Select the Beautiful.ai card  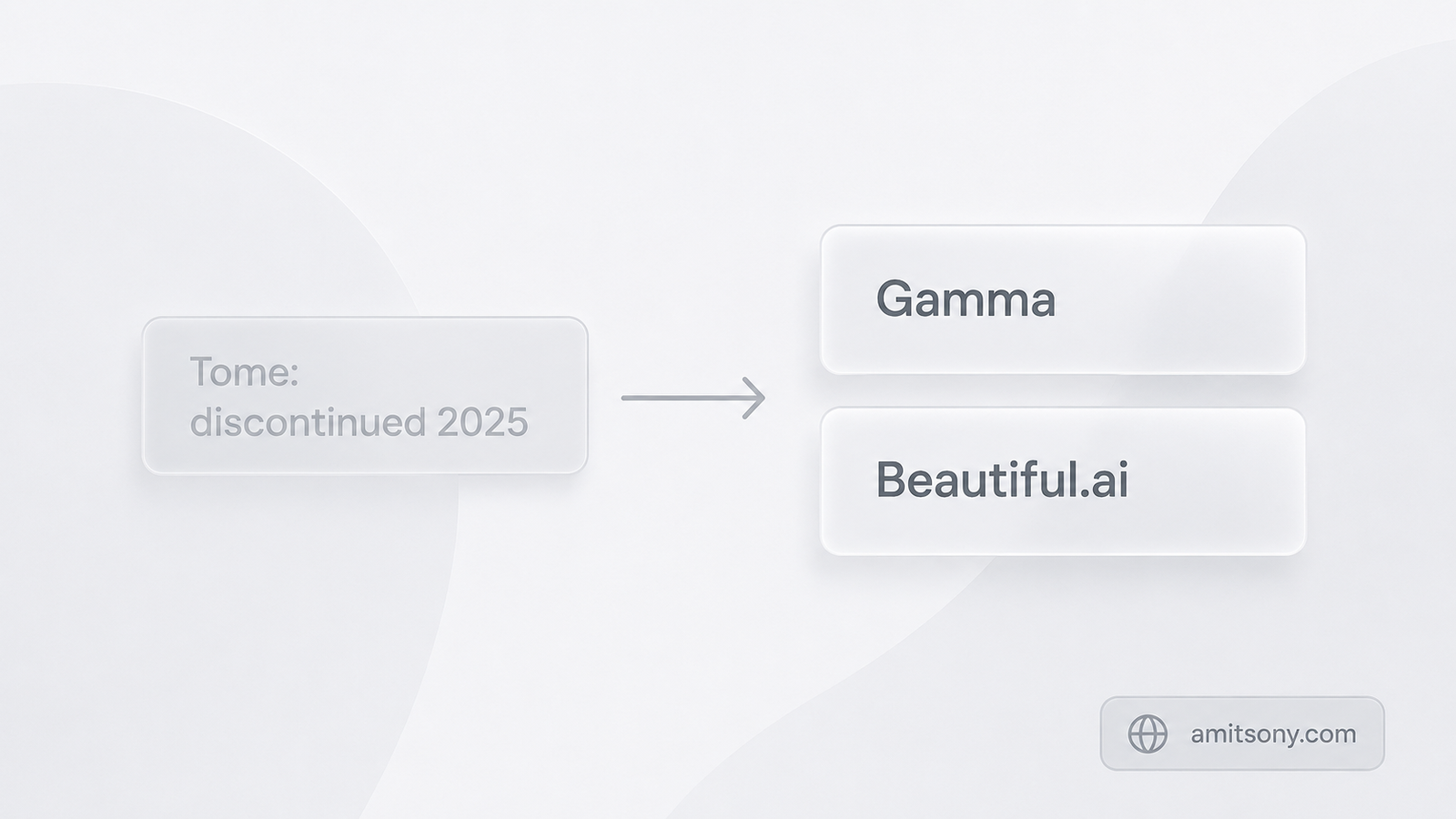tap(1063, 481)
